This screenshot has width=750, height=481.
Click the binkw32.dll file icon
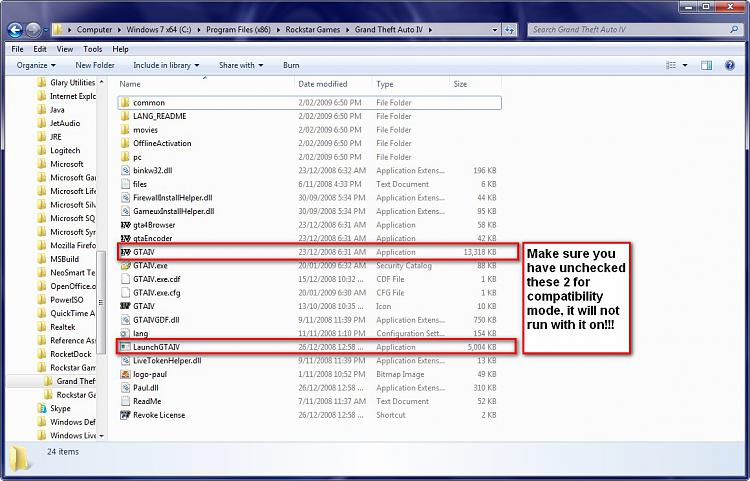coord(125,170)
